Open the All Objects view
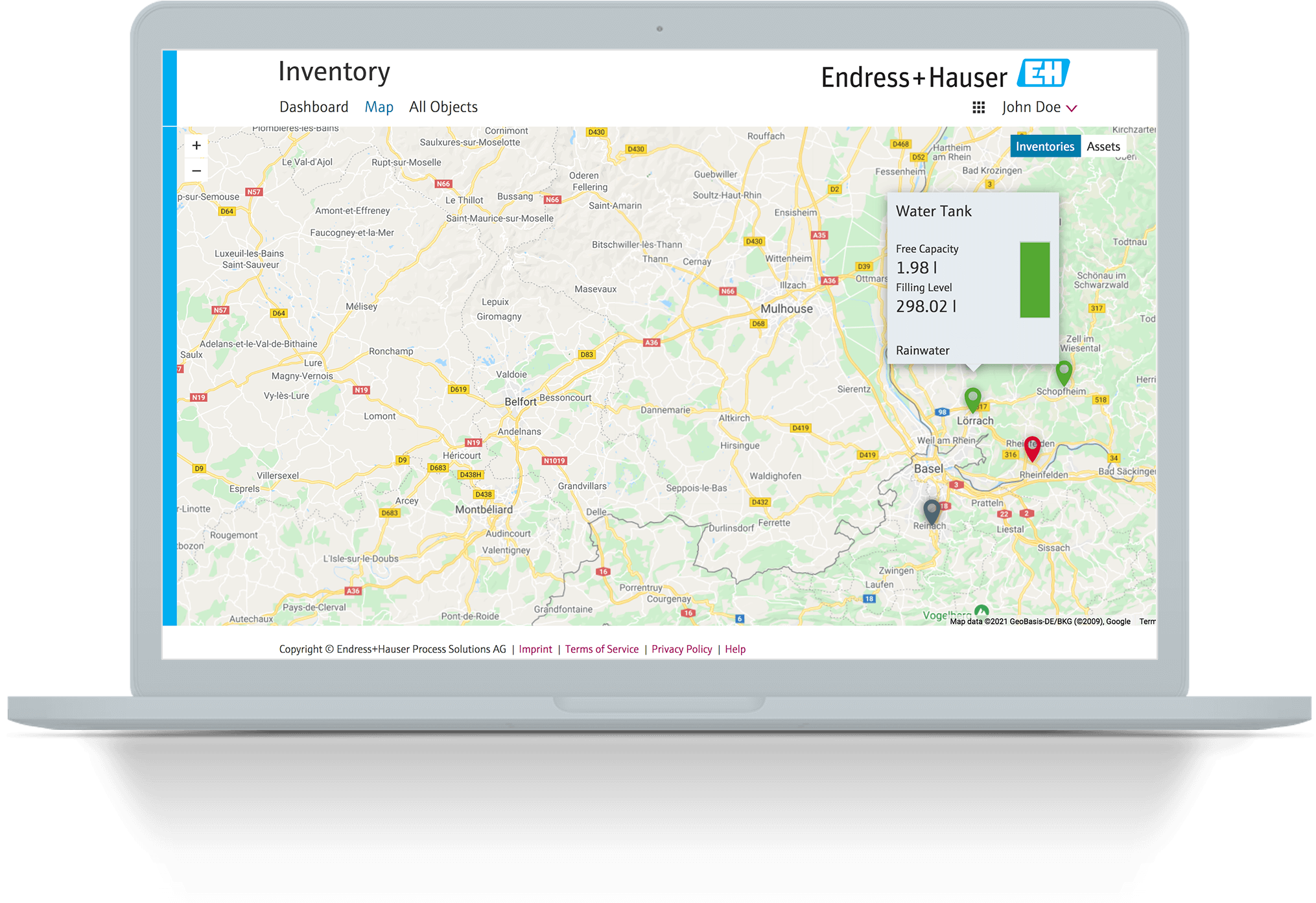The image size is (1316, 903). click(x=443, y=106)
